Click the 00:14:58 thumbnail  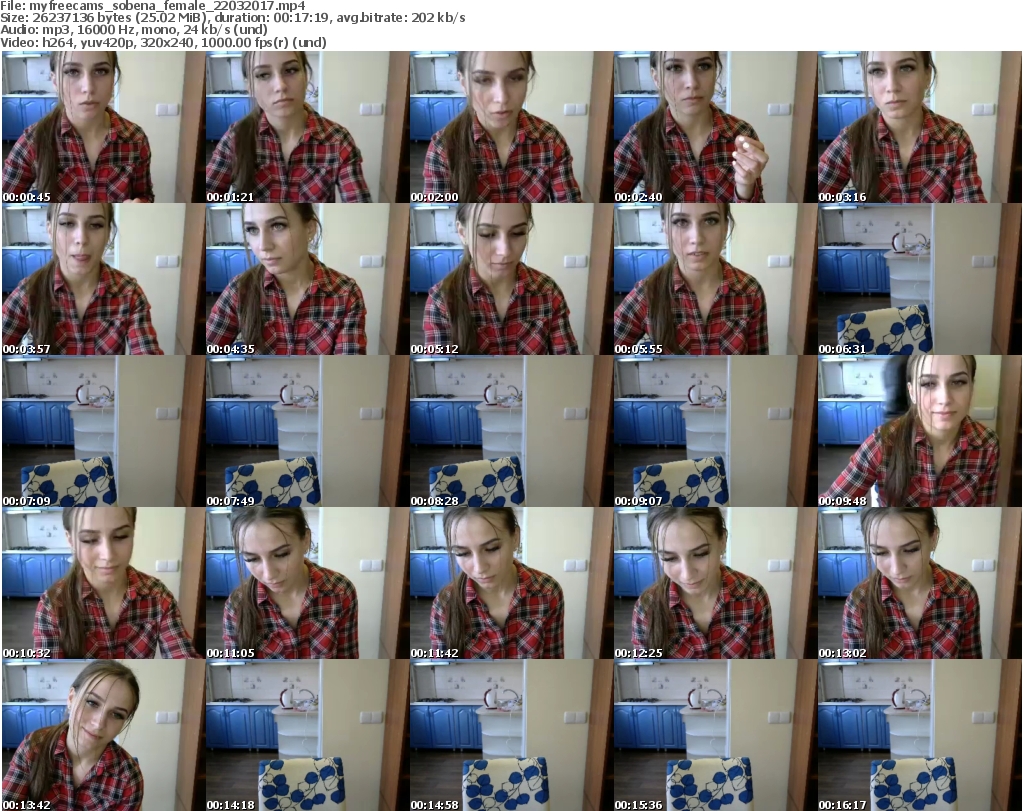pos(511,735)
